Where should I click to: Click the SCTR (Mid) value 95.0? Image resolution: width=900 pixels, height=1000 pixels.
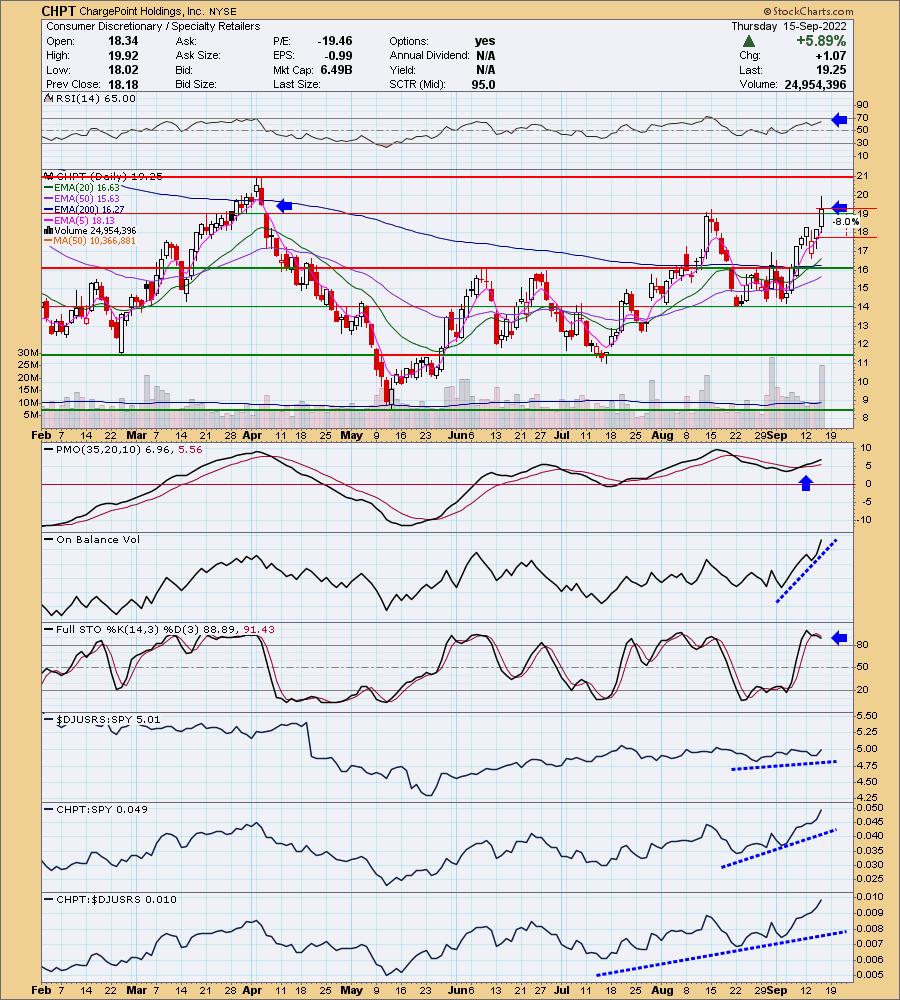pos(483,84)
